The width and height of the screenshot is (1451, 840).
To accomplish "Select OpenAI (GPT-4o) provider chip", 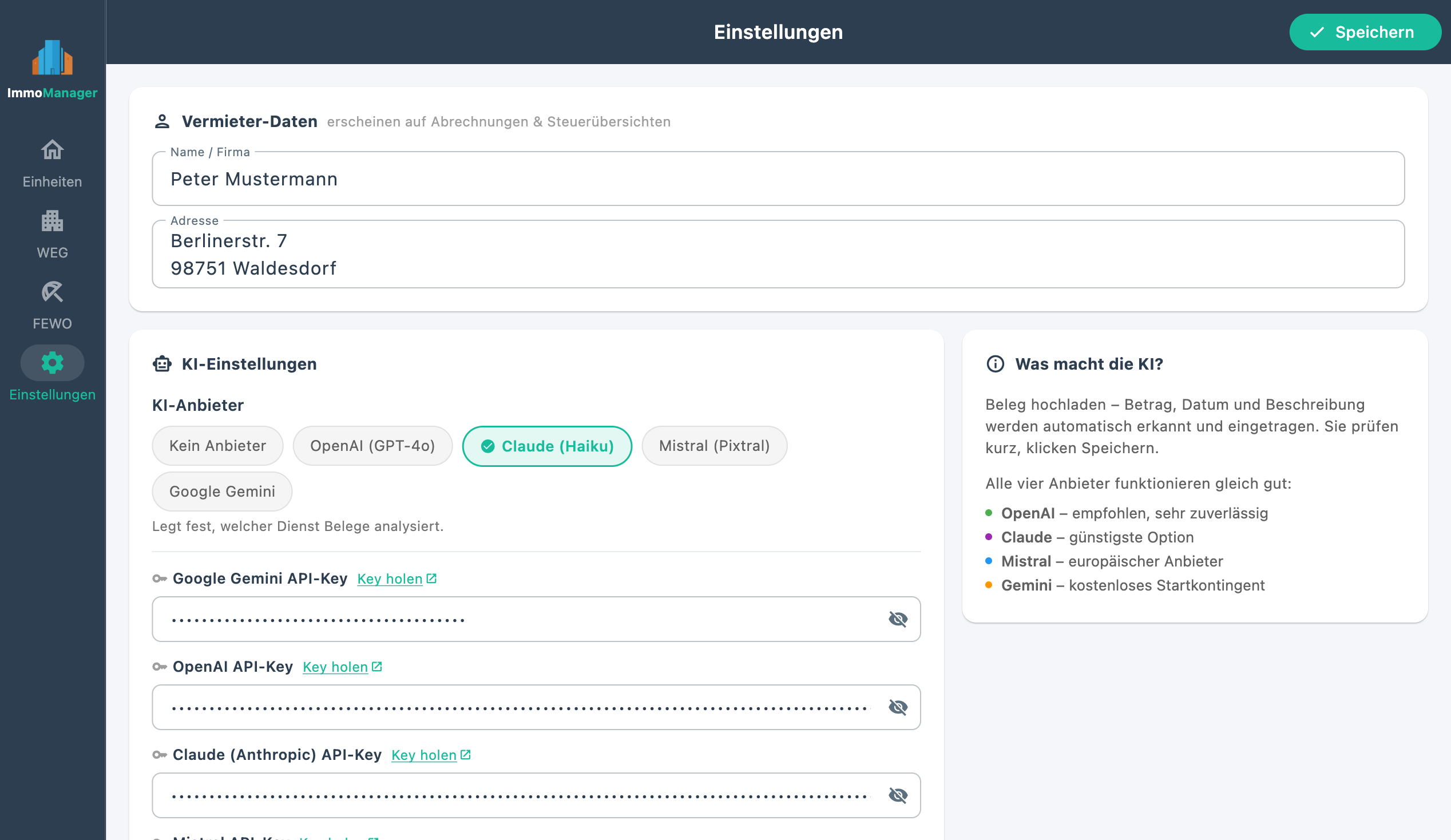I will click(x=372, y=446).
